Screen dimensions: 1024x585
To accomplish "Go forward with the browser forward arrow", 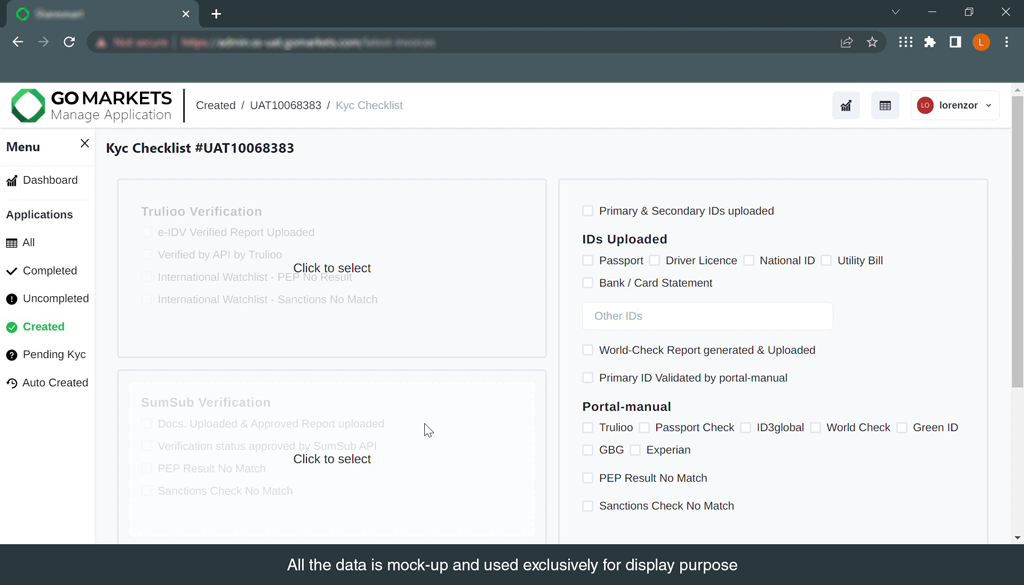I will pos(43,42).
